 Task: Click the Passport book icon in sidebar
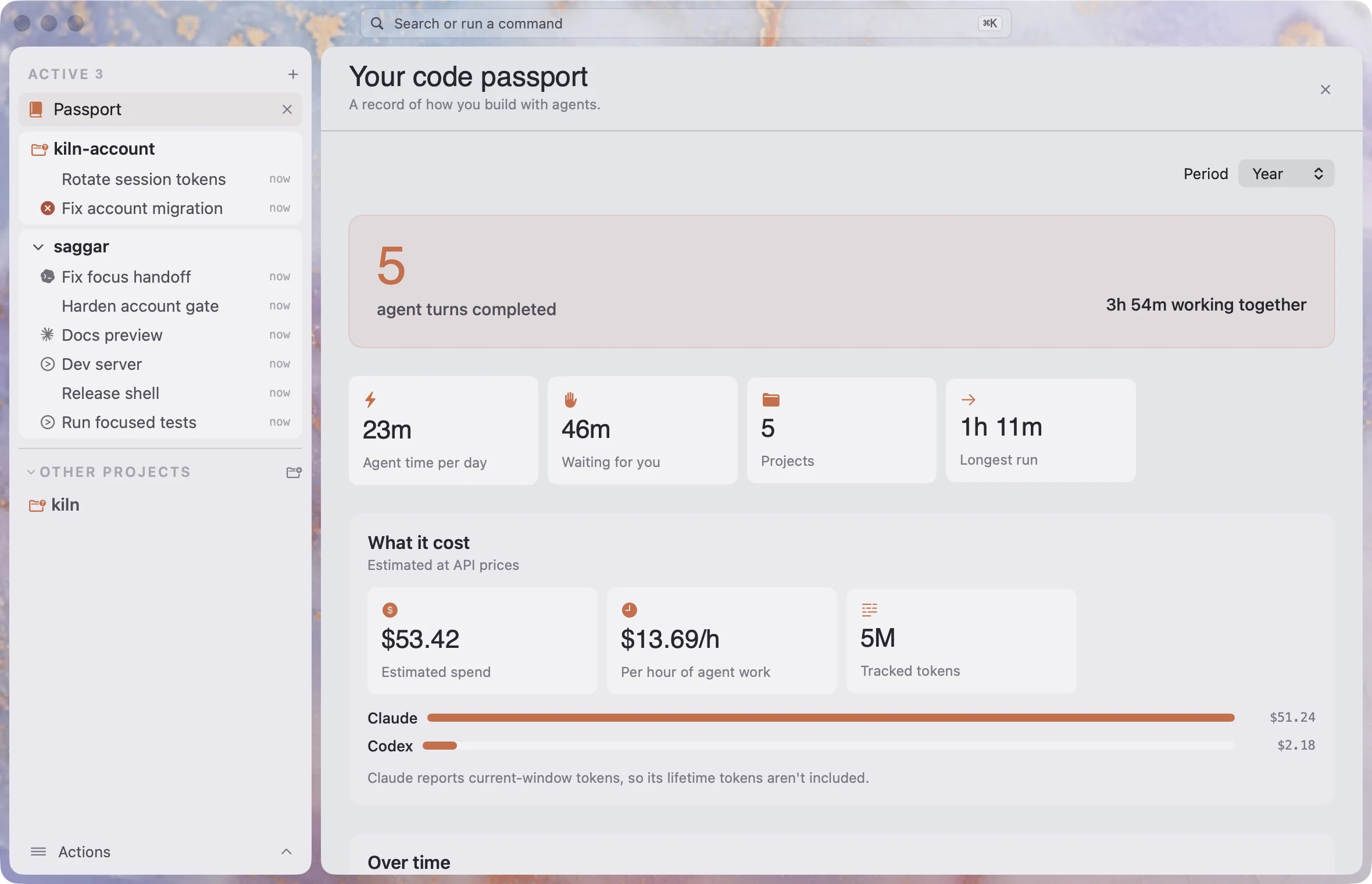click(x=36, y=109)
